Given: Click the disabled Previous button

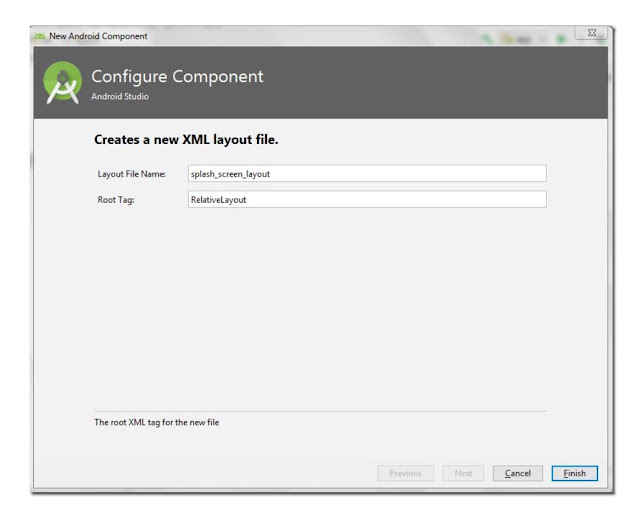Looking at the screenshot, I should (405, 473).
